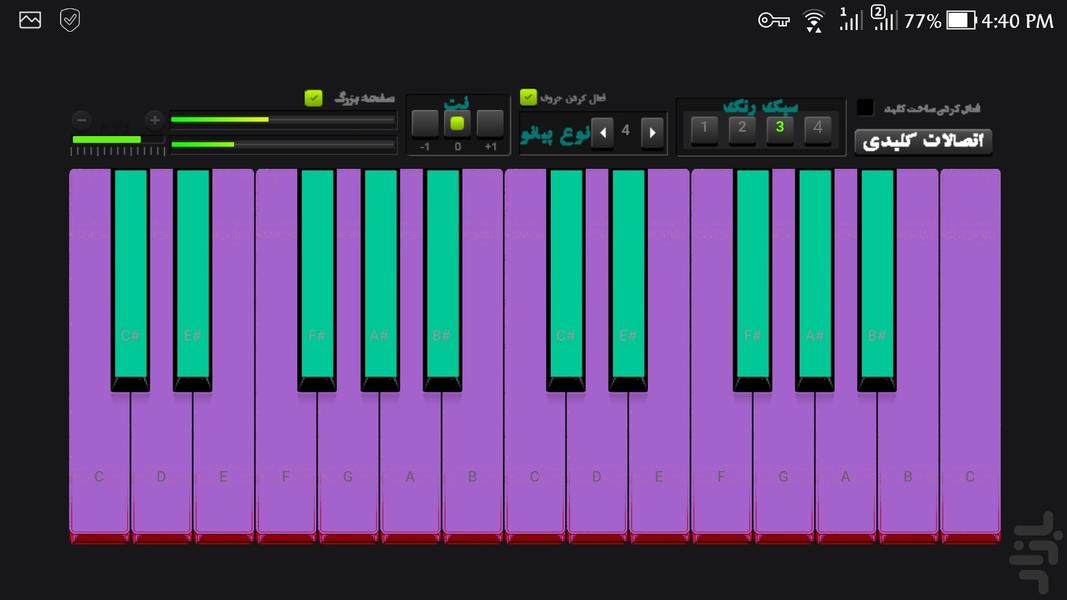Toggle the large screen checkbox
The image size is (1067, 600).
click(x=314, y=98)
